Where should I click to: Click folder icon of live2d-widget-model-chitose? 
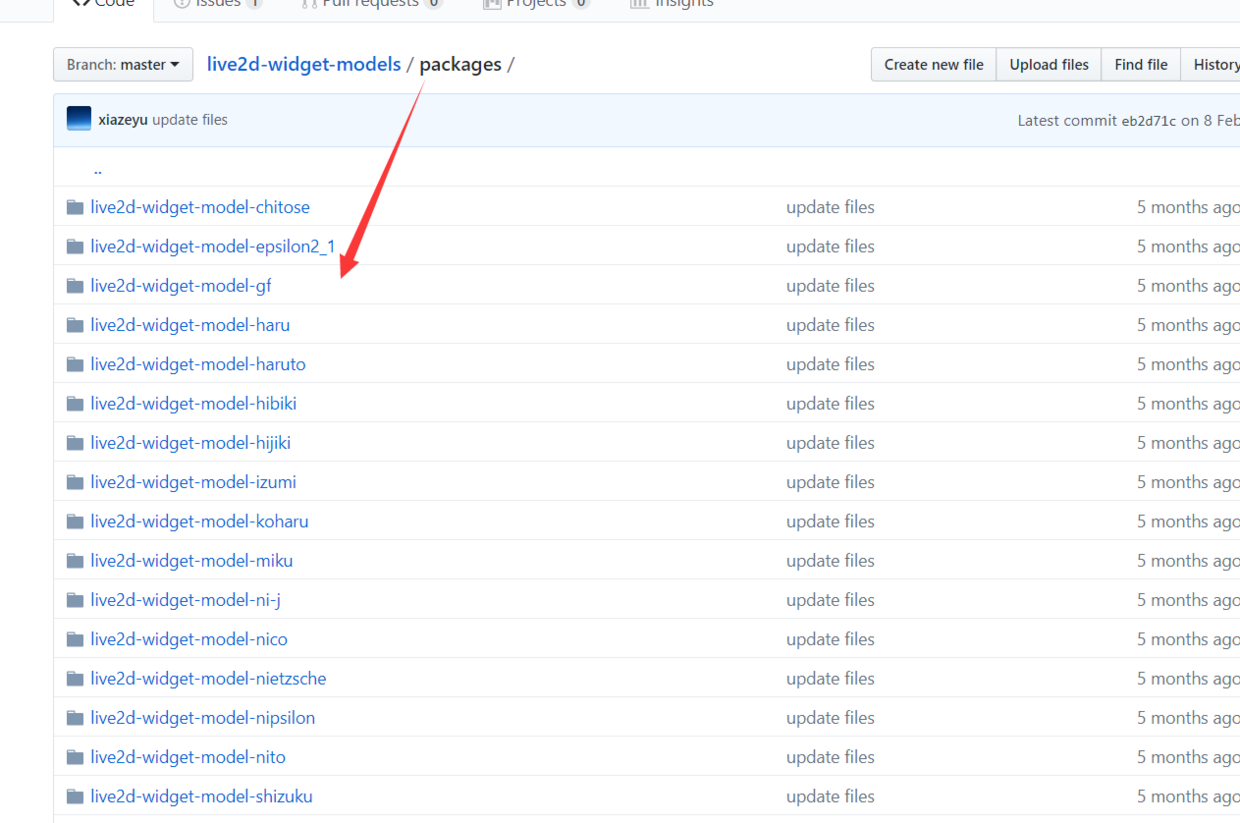[75, 207]
